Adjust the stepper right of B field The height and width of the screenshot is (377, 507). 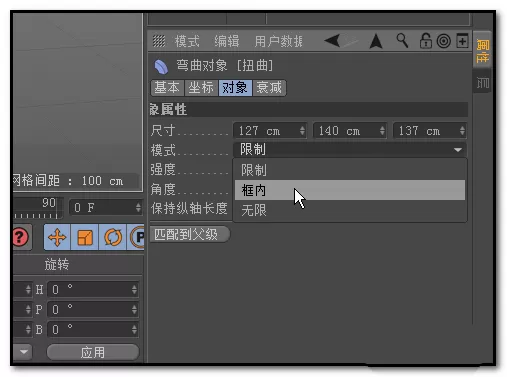134,330
